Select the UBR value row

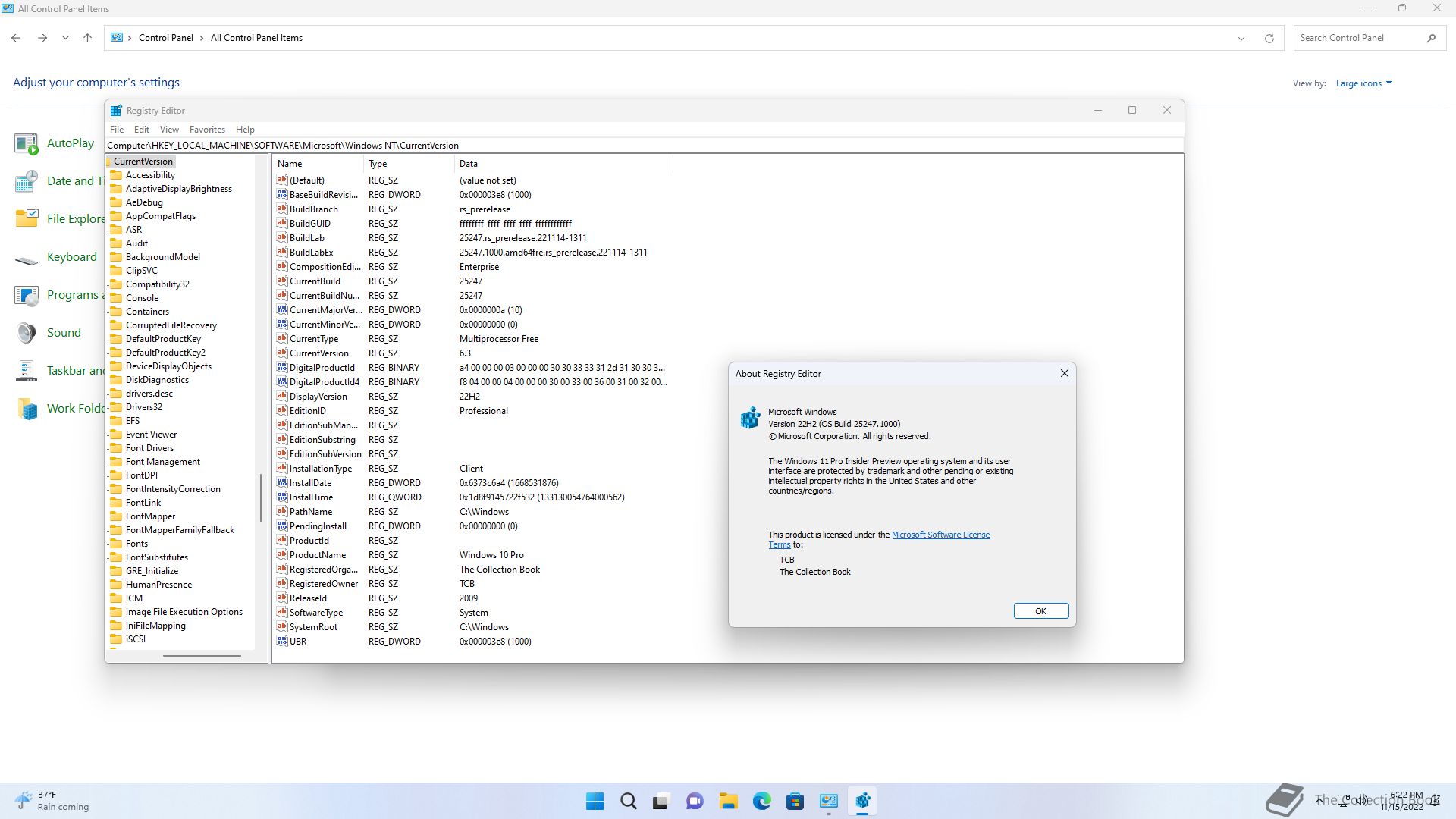472,642
